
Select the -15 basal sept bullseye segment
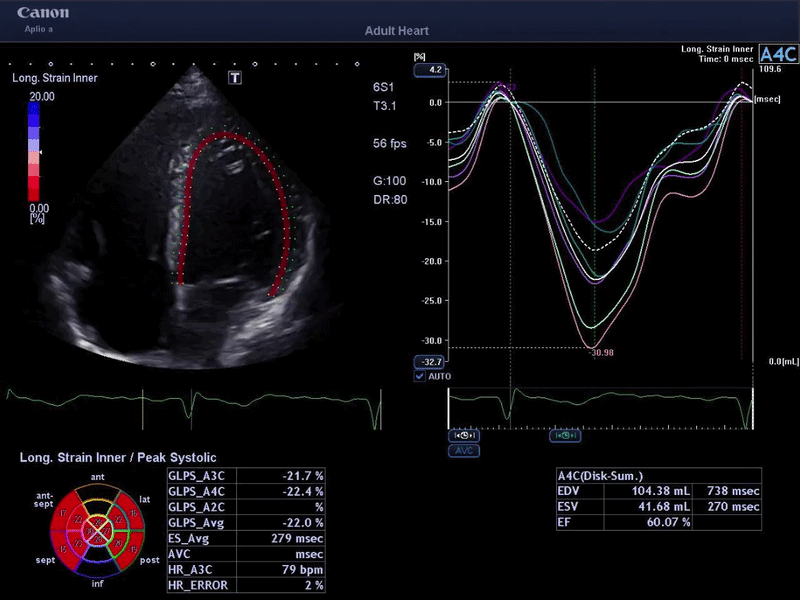pyautogui.click(x=63, y=549)
